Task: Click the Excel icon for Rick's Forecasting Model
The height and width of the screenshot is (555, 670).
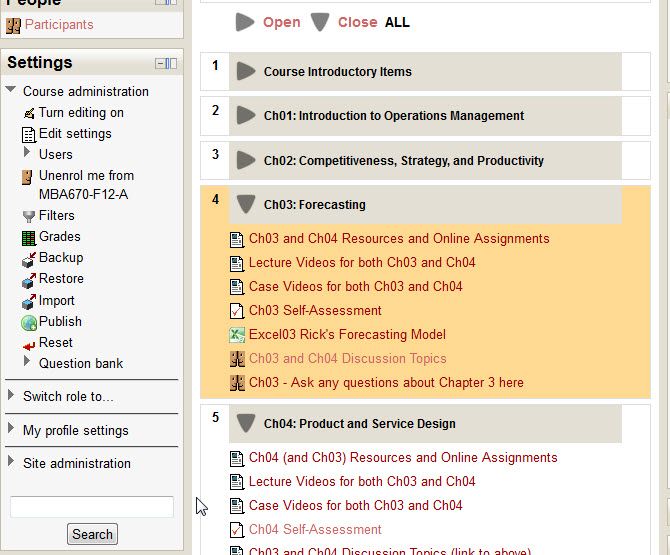Action: coord(237,335)
